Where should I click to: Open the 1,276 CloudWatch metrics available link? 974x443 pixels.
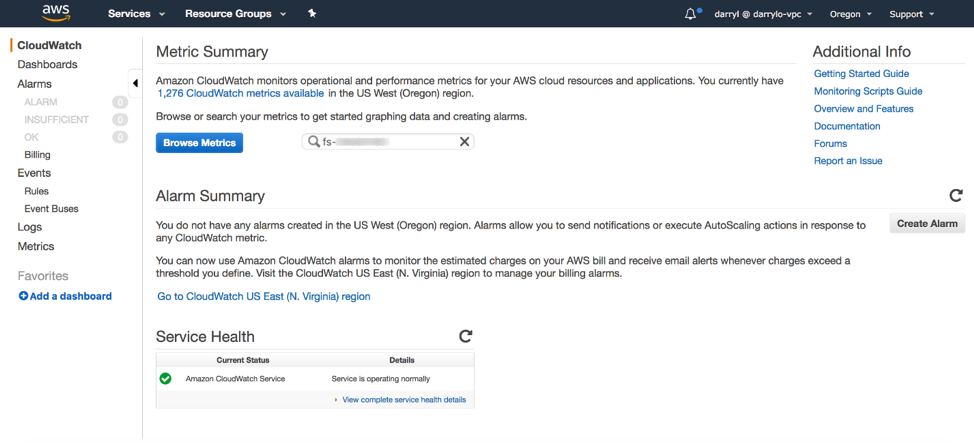point(241,94)
